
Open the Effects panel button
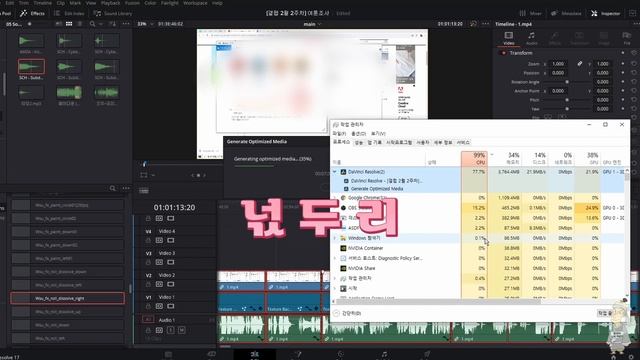pyautogui.click(x=32, y=13)
